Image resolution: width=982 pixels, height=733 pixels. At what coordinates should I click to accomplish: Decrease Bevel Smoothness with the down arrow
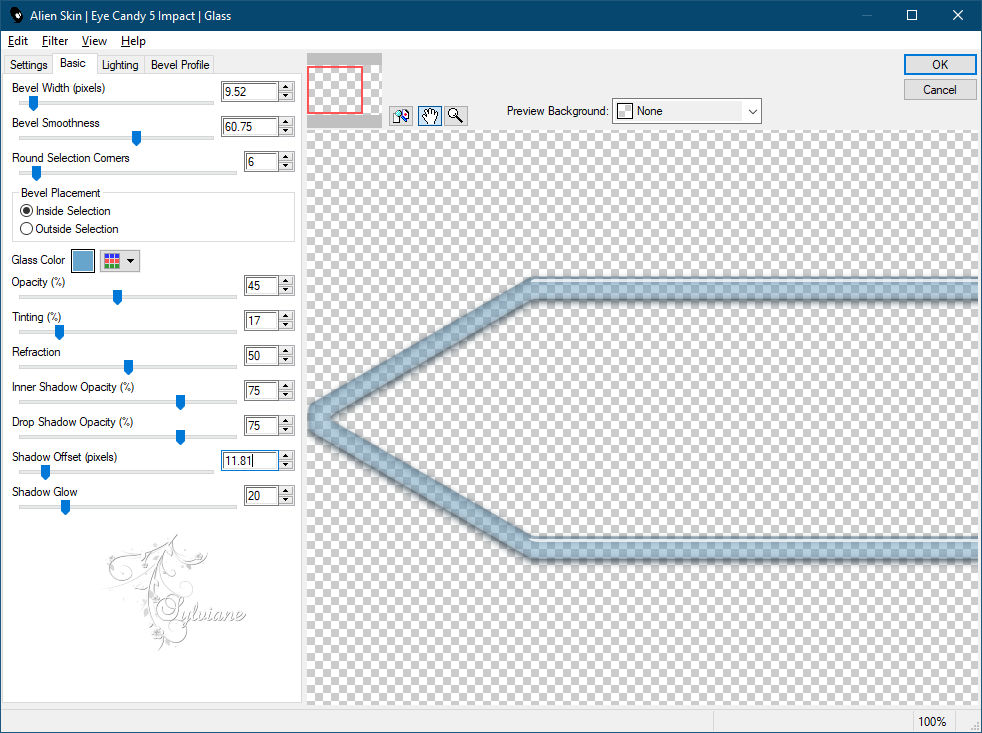286,132
